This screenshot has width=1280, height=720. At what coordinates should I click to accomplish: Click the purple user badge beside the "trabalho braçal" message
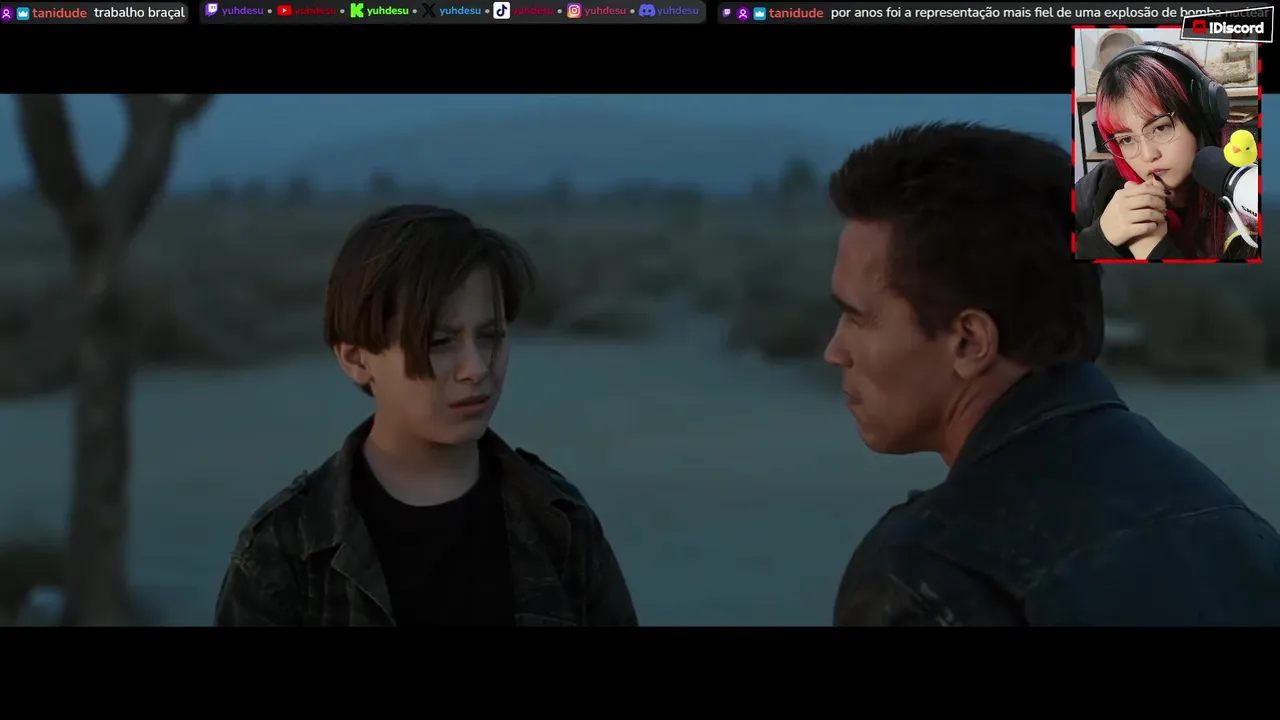pyautogui.click(x=7, y=14)
